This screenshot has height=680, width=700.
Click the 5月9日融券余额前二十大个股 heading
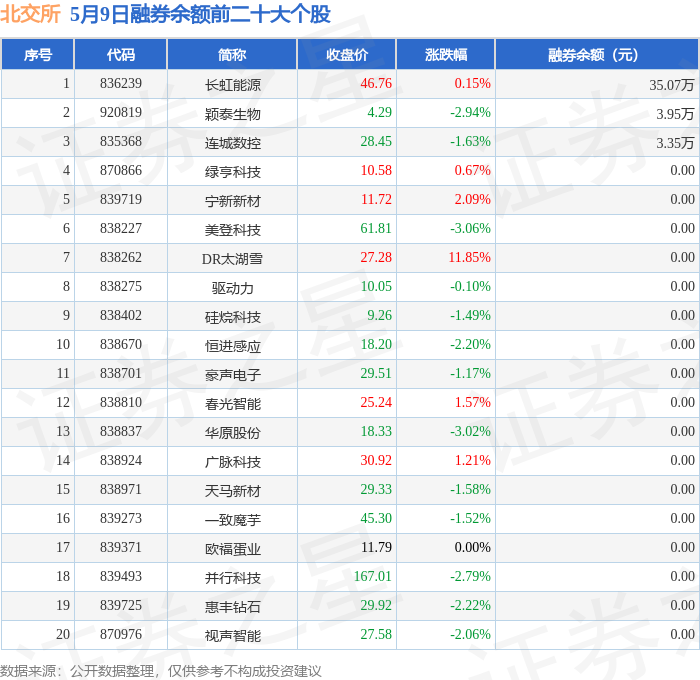pos(200,14)
